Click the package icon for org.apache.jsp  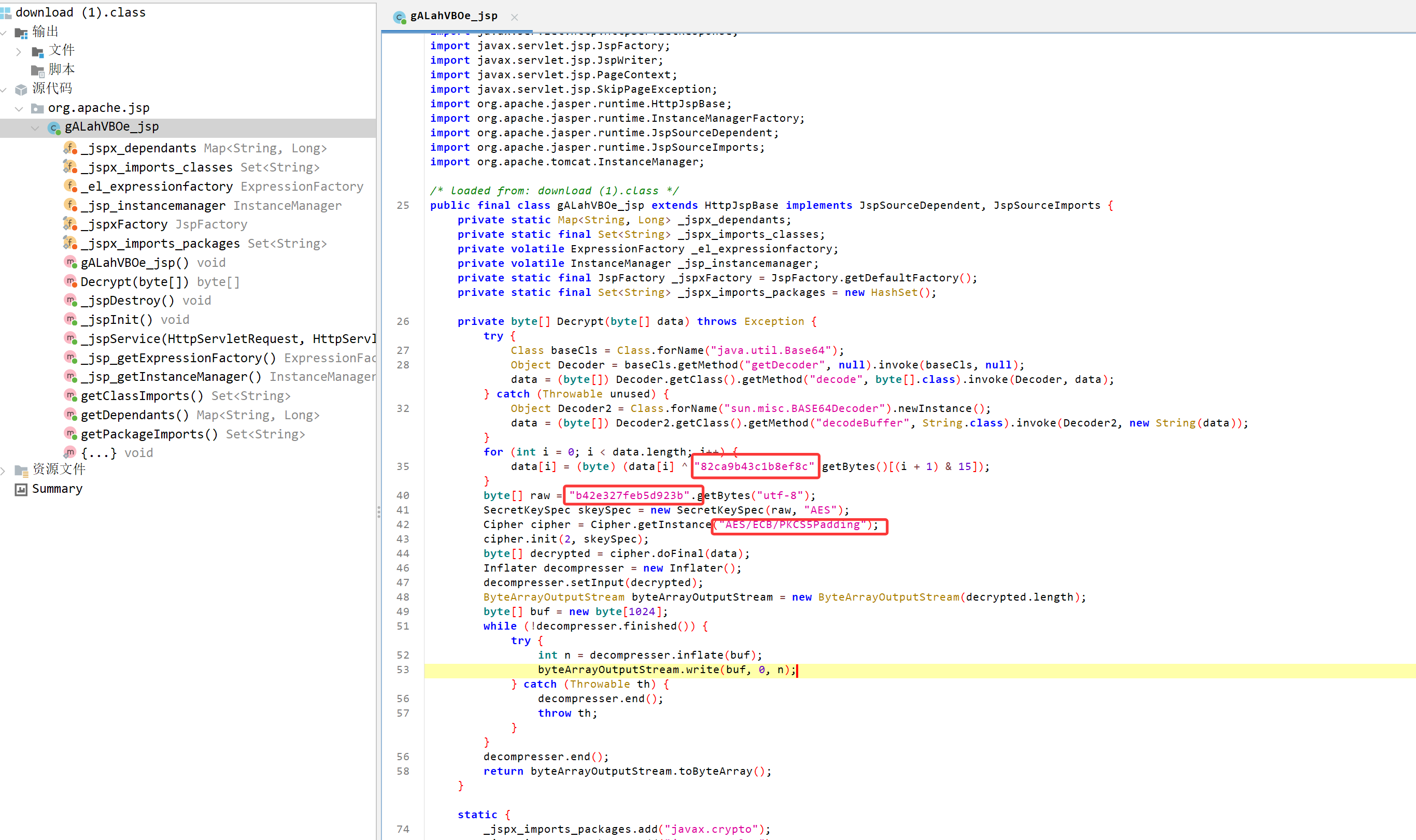(x=37, y=108)
